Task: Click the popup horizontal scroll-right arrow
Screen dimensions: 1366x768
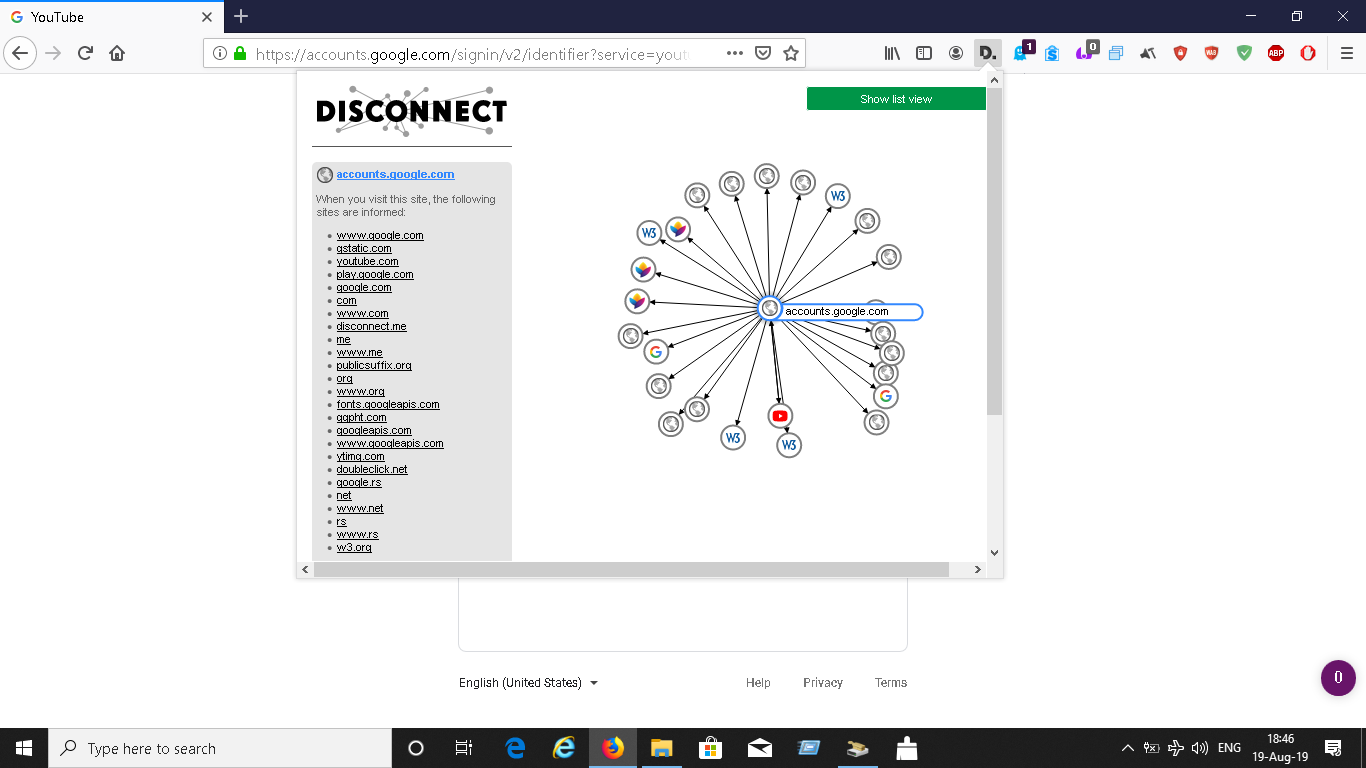Action: click(978, 569)
